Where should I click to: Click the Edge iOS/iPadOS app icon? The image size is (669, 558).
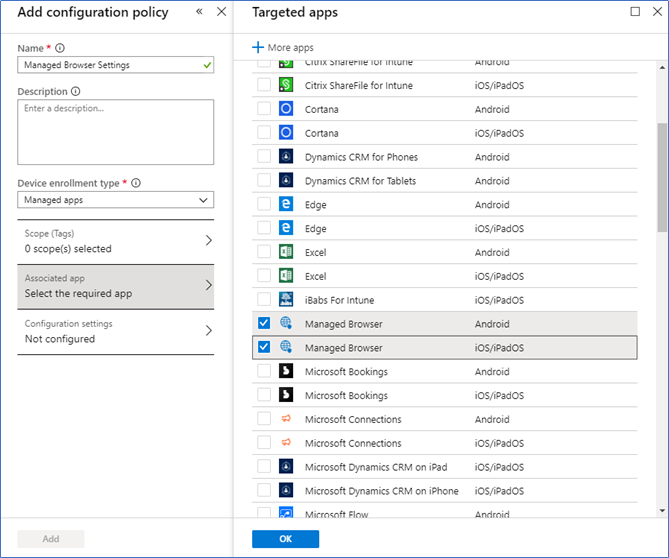click(x=286, y=228)
